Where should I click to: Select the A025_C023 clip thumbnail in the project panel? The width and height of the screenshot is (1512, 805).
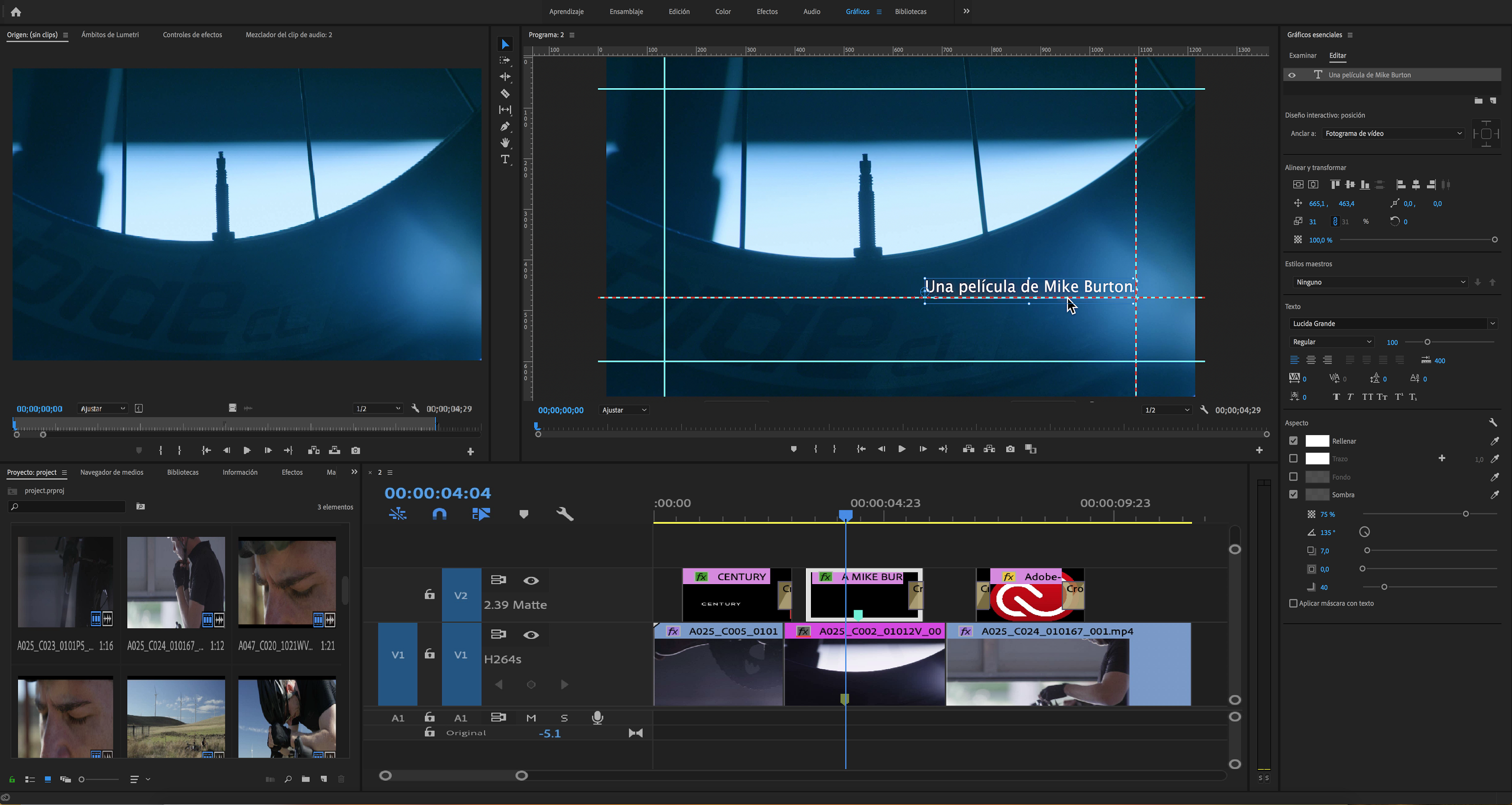point(64,582)
